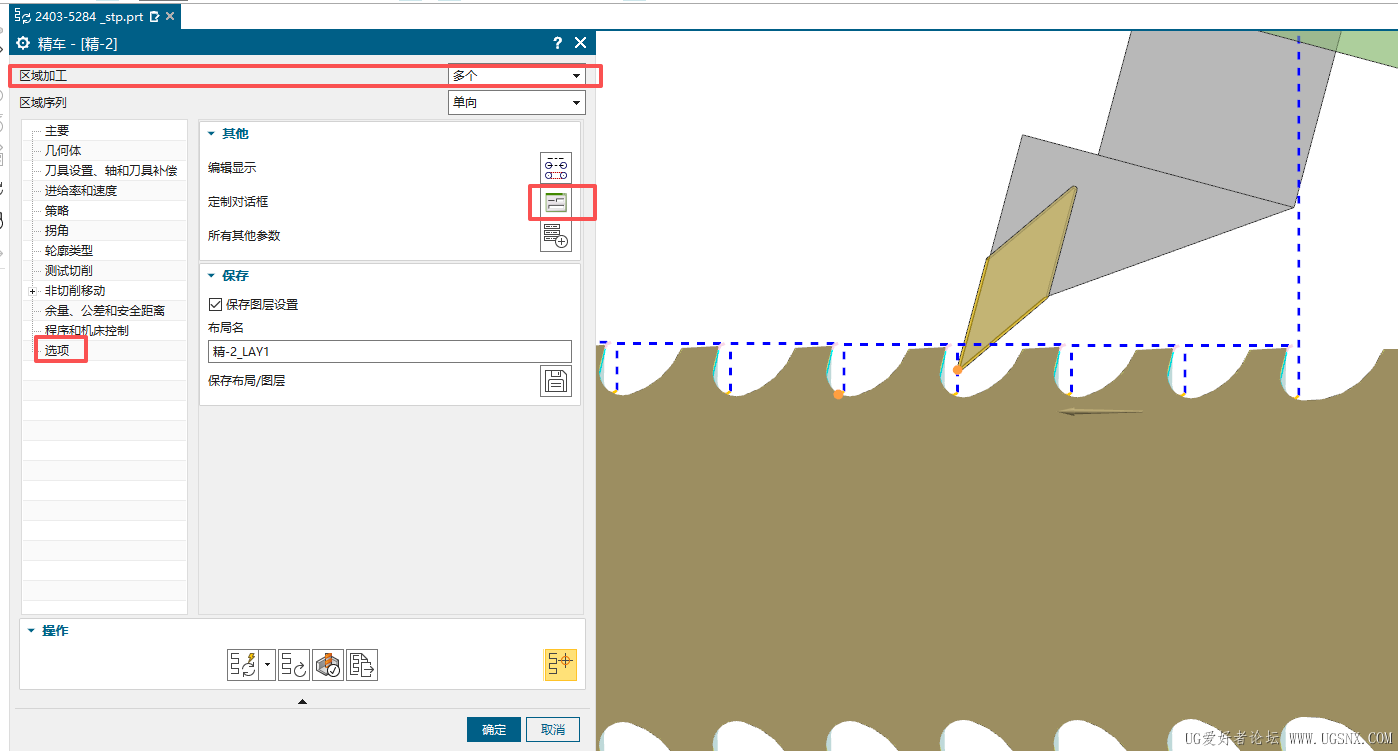Select 非切削移动 in the settings tree
This screenshot has height=751, width=1398.
(75, 291)
